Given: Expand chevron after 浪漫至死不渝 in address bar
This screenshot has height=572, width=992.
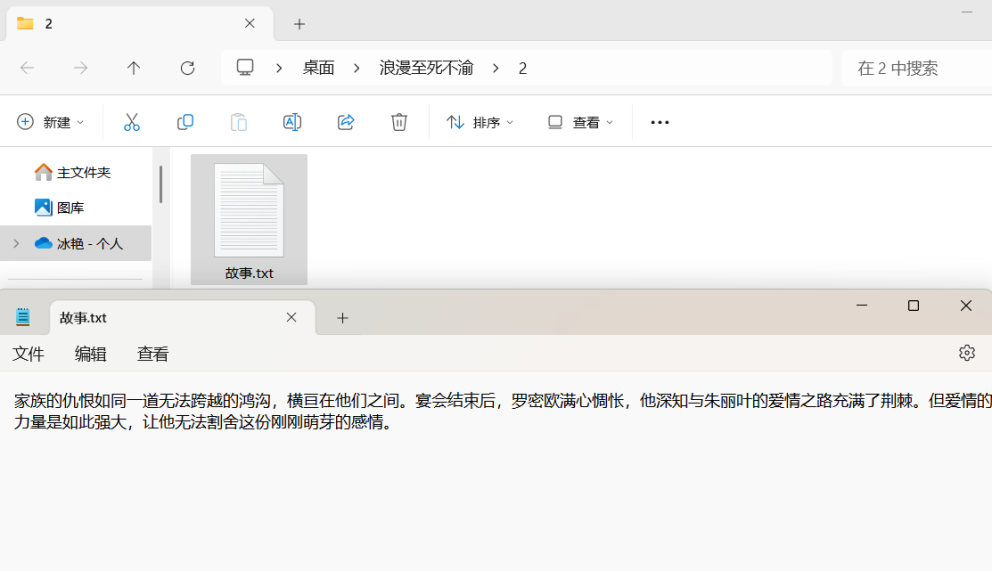Looking at the screenshot, I should pos(496,68).
